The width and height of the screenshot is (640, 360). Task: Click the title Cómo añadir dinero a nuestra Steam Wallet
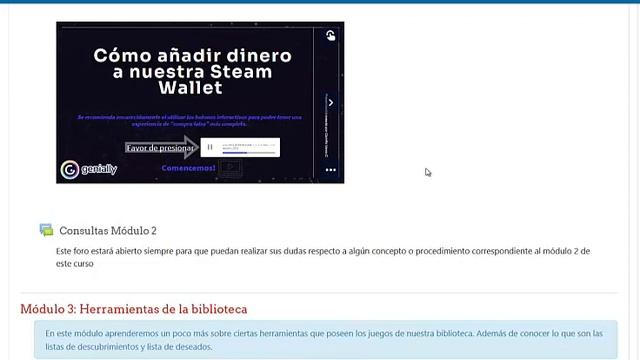click(192, 71)
